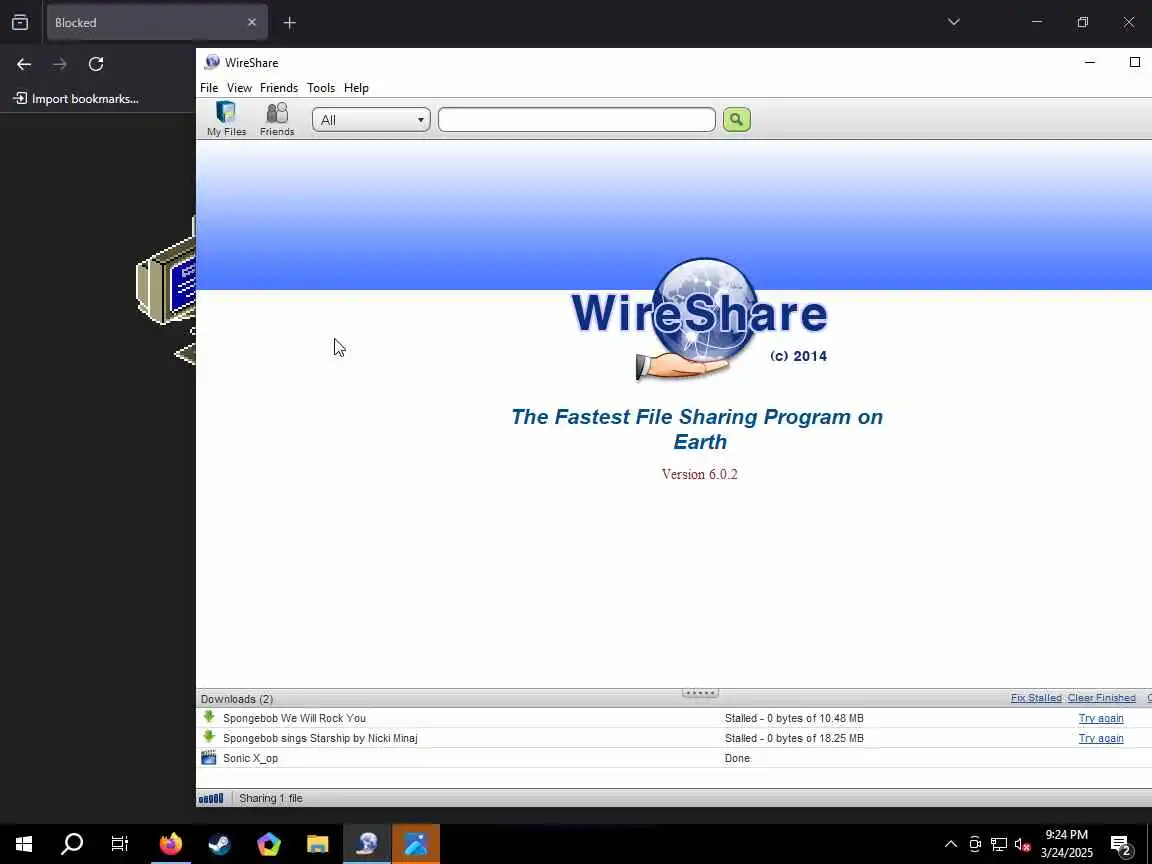Image resolution: width=1152 pixels, height=864 pixels.
Task: Select the Spongebob We Will Rock You row
Action: 674,718
